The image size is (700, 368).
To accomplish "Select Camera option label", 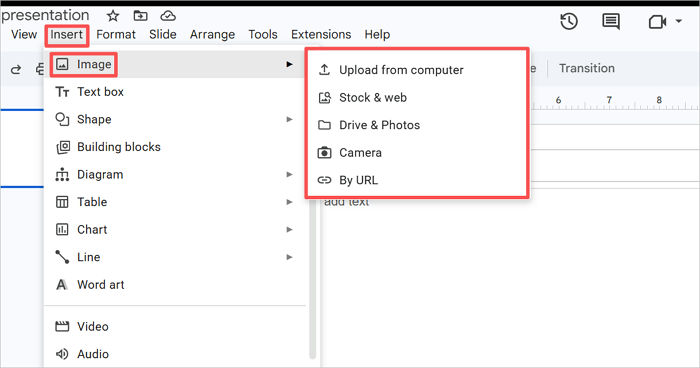I will click(x=360, y=153).
